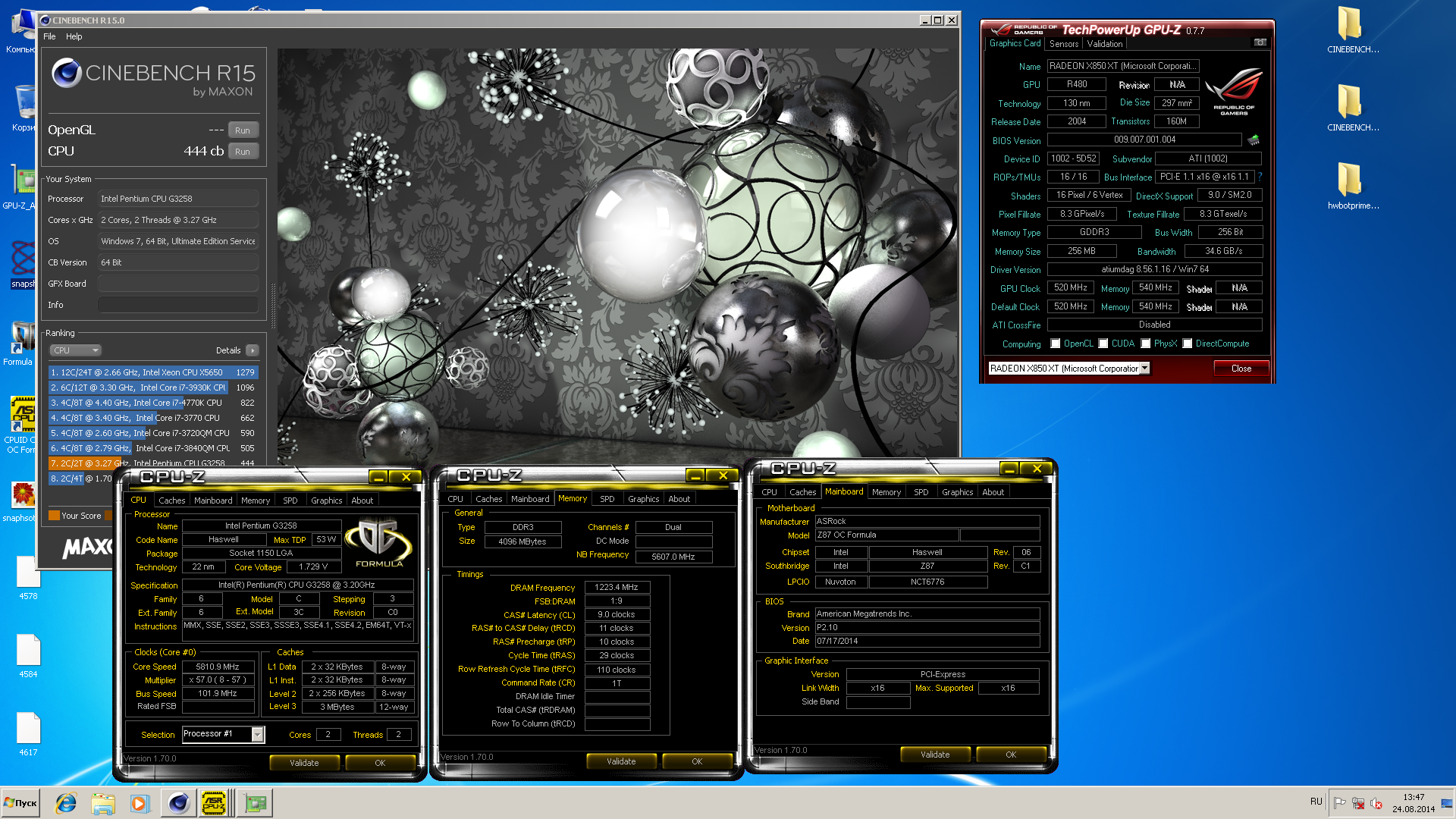
Task: Open the Action Center flag icon
Action: coord(1340,803)
